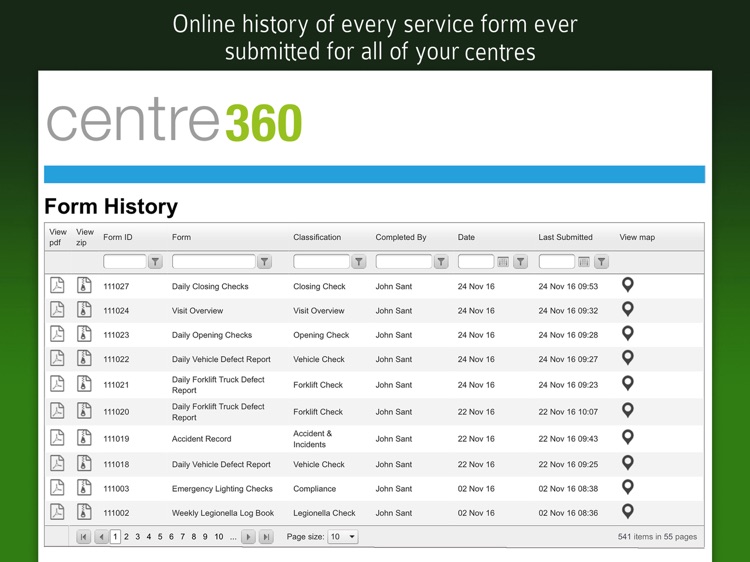Go to page 10
Screen dimensions: 750x562
click(x=219, y=537)
